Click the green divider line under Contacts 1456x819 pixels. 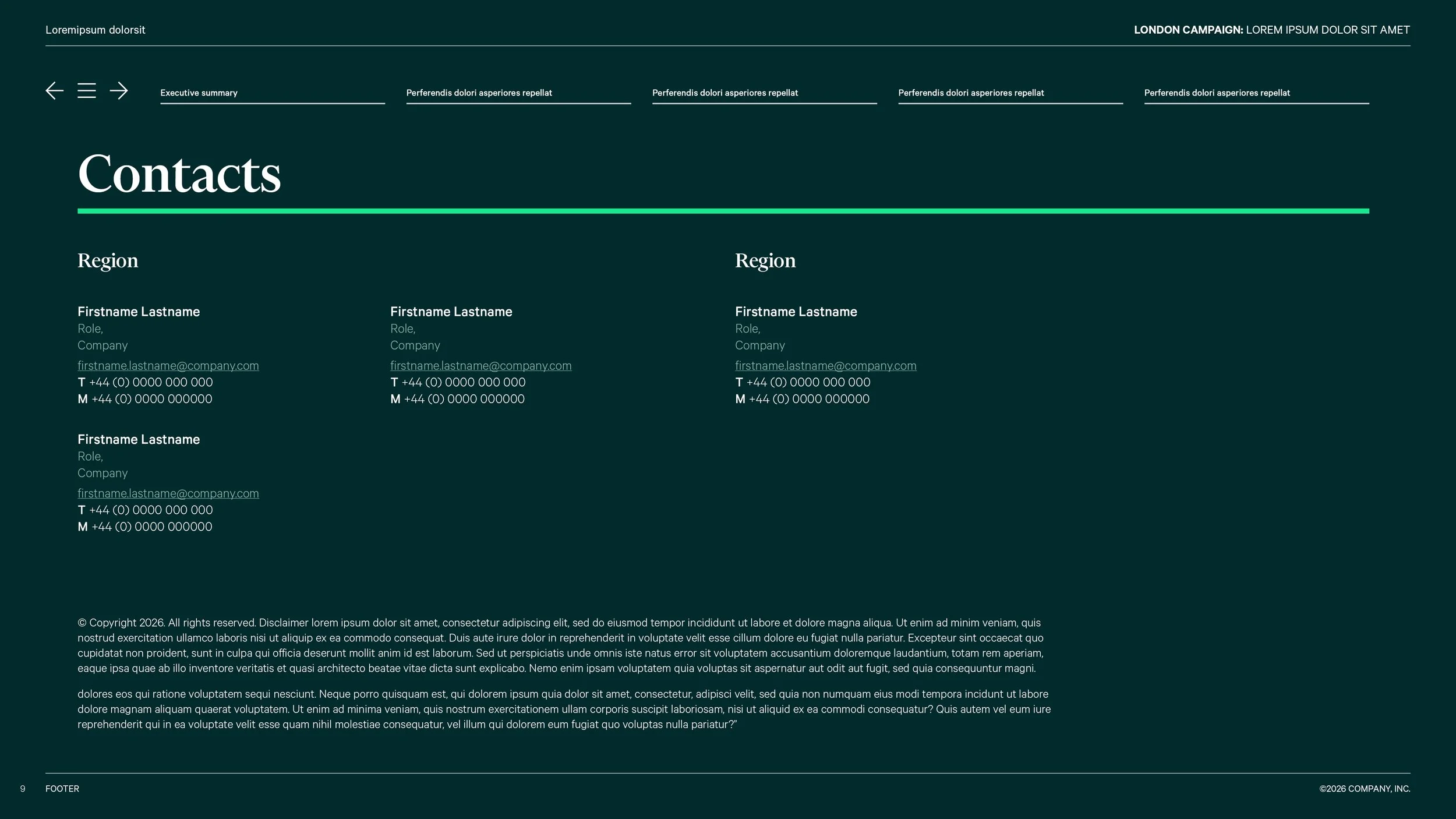(723, 211)
